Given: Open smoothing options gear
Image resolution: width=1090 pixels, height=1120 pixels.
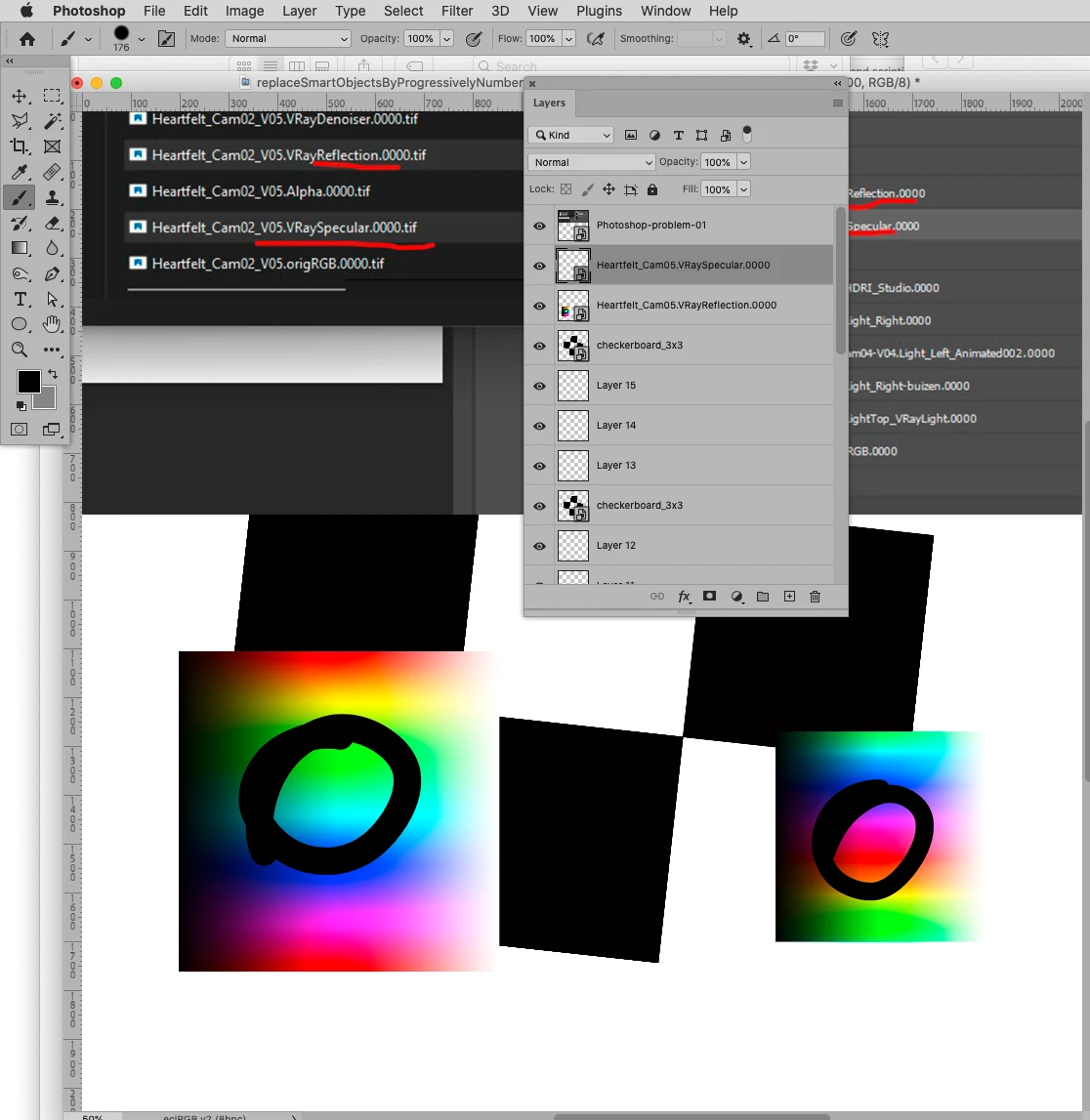Looking at the screenshot, I should click(x=743, y=39).
